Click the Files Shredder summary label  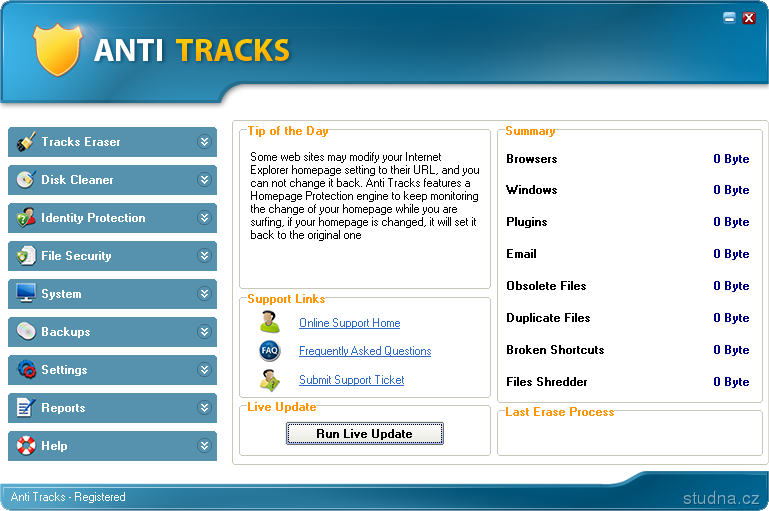(547, 382)
